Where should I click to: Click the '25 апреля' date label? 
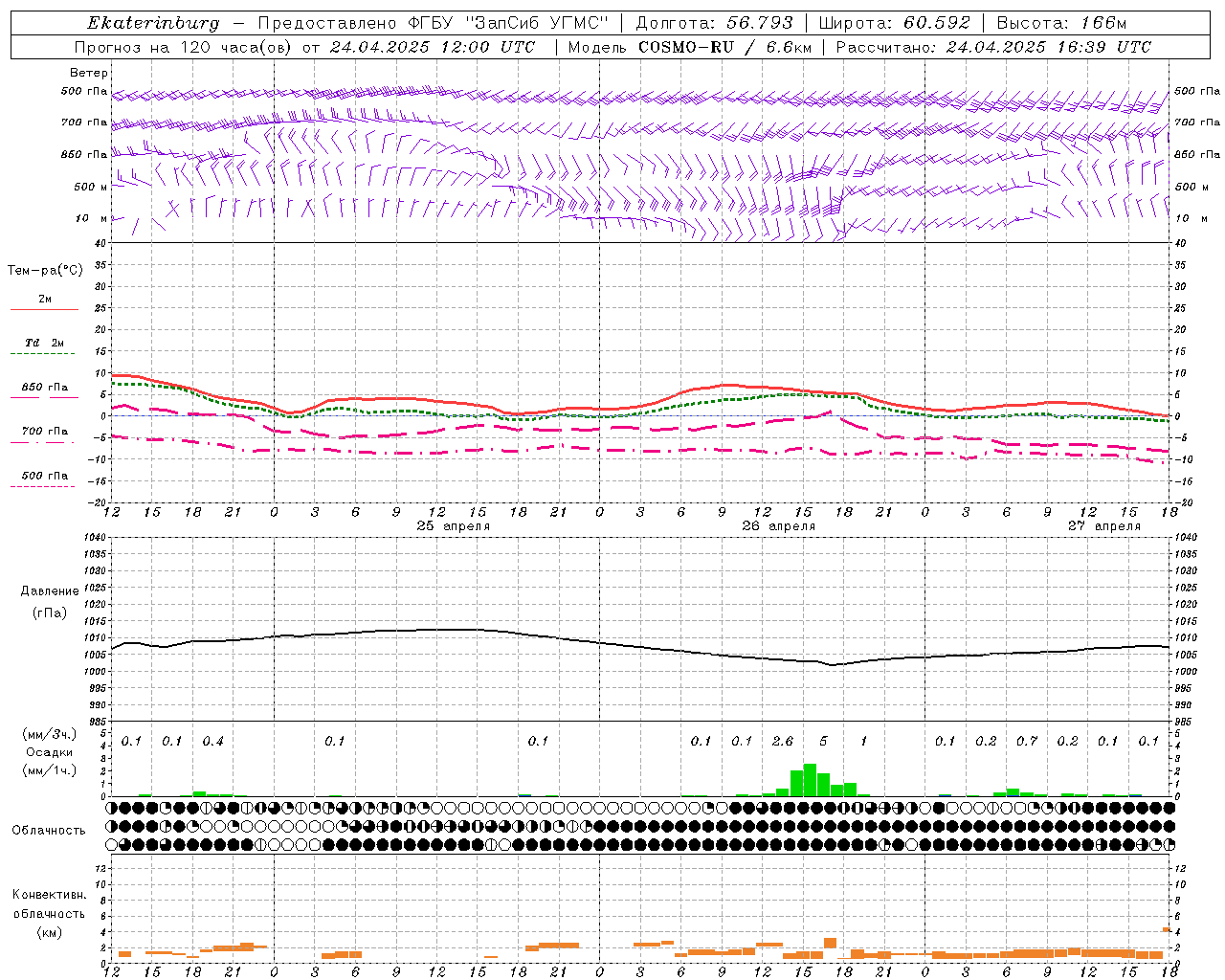pos(453,526)
